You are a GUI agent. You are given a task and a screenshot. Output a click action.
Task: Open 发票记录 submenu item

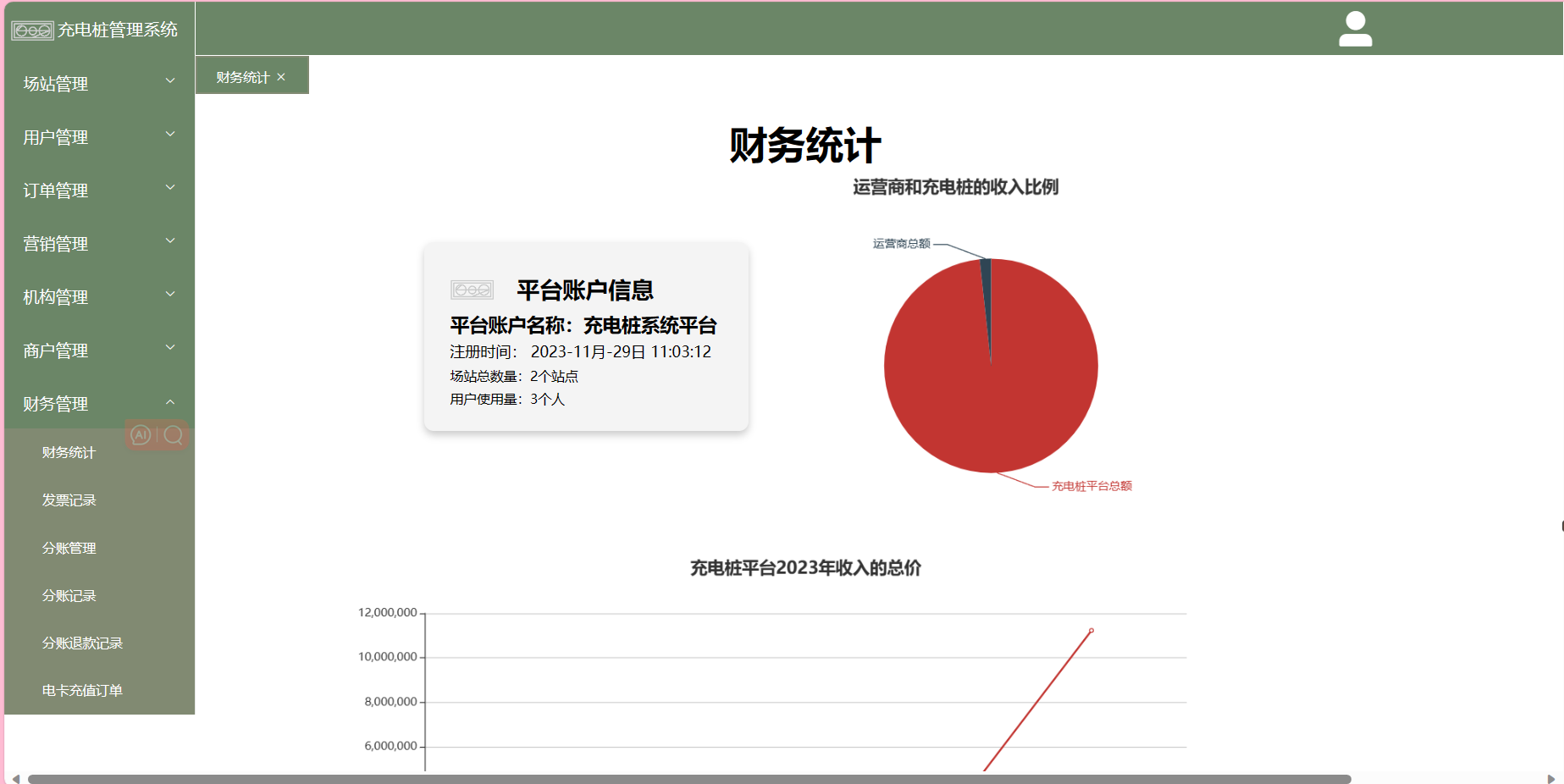100,500
